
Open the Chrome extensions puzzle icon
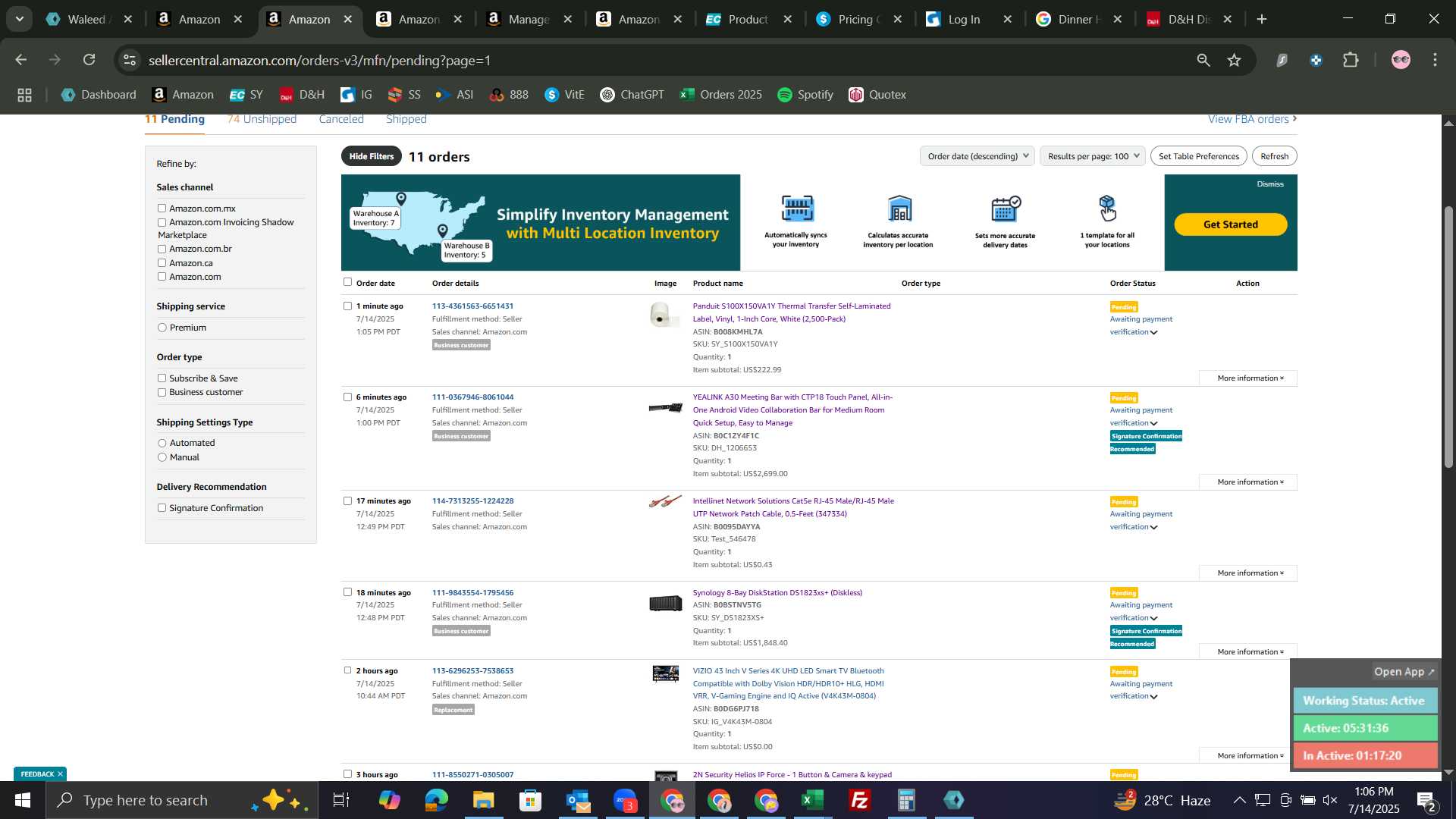[x=1351, y=60]
